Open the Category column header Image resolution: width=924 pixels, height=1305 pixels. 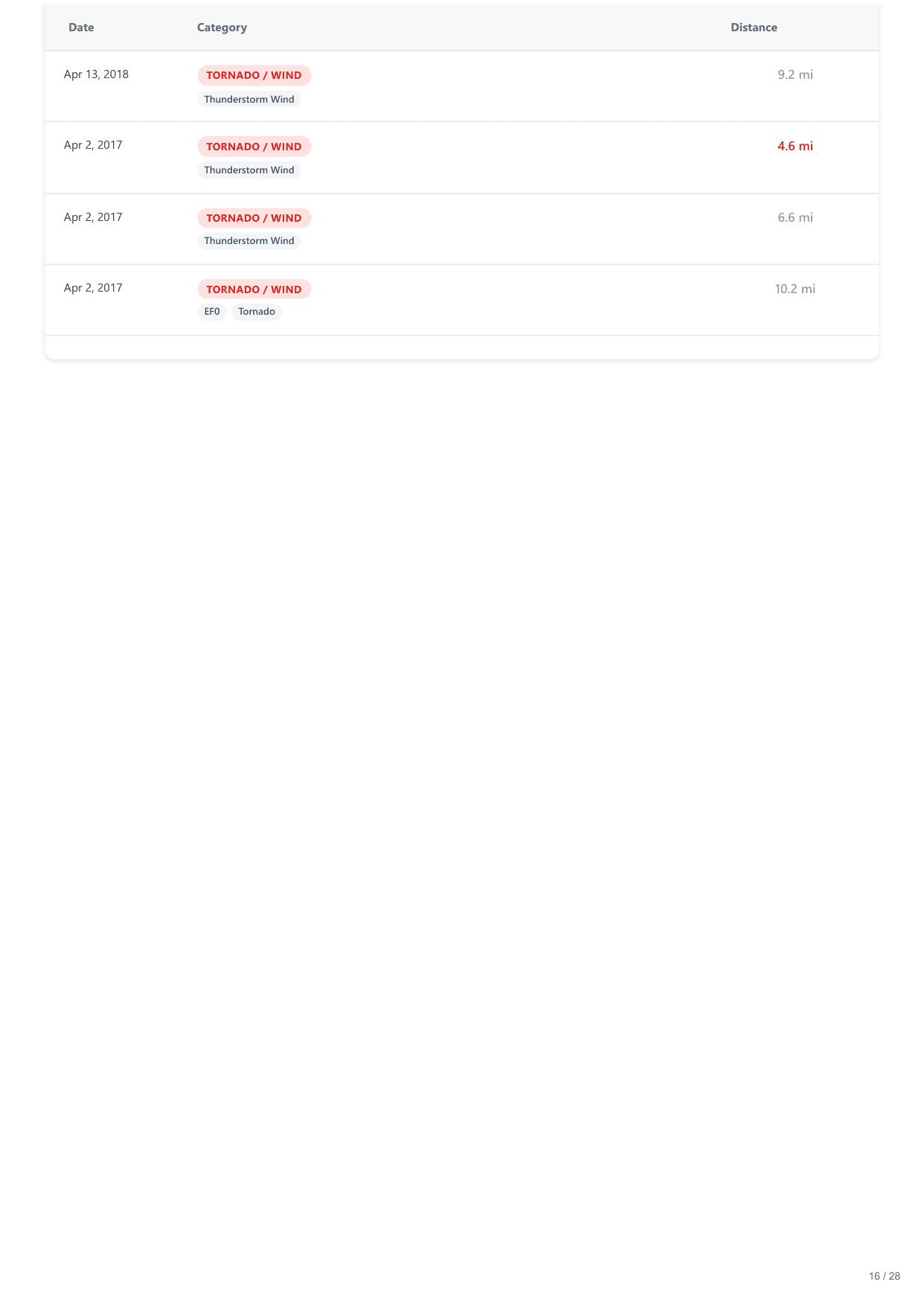[222, 28]
